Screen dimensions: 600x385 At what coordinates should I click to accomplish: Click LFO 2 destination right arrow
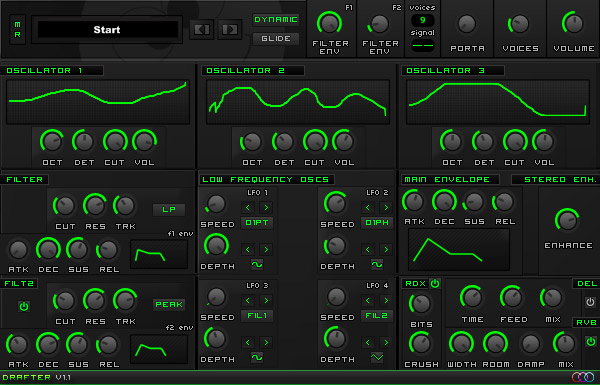click(x=386, y=208)
